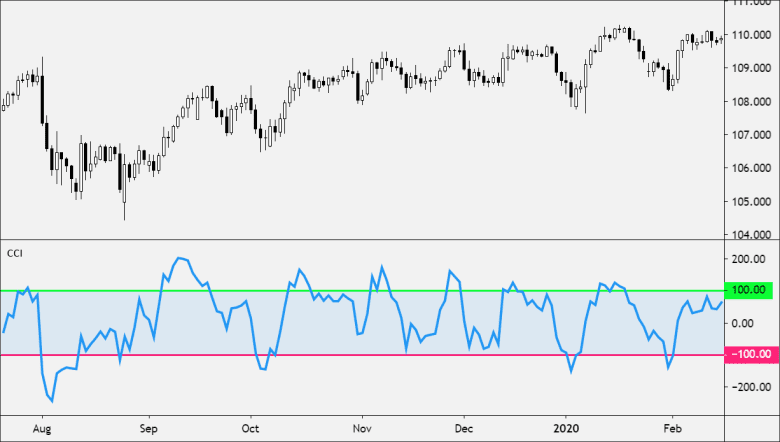This screenshot has width=780, height=442.
Task: Select the pink oversold horizontal line
Action: (x=400, y=355)
